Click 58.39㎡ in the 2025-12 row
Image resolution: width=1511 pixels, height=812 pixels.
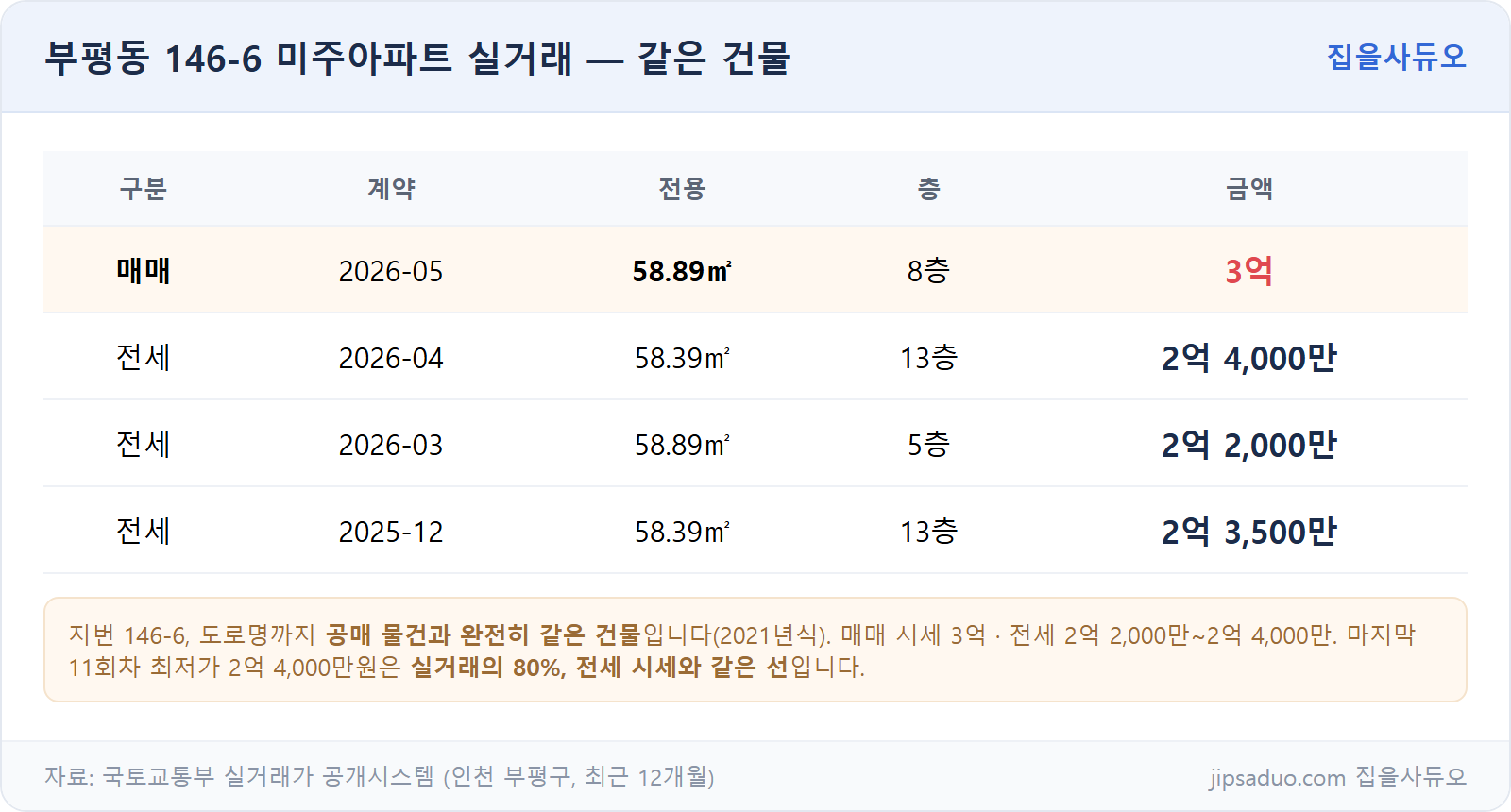tap(682, 533)
